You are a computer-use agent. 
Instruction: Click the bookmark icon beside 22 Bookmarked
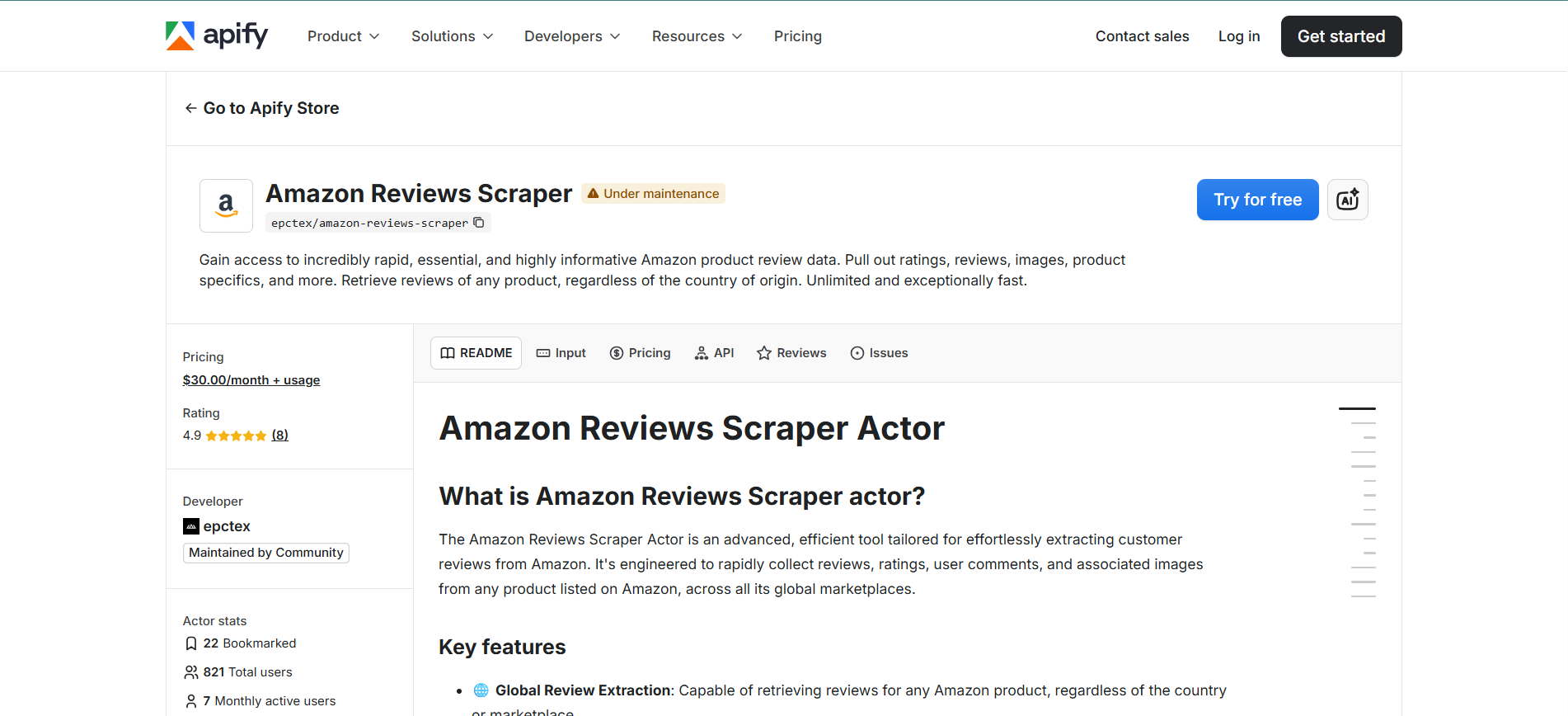[x=191, y=643]
